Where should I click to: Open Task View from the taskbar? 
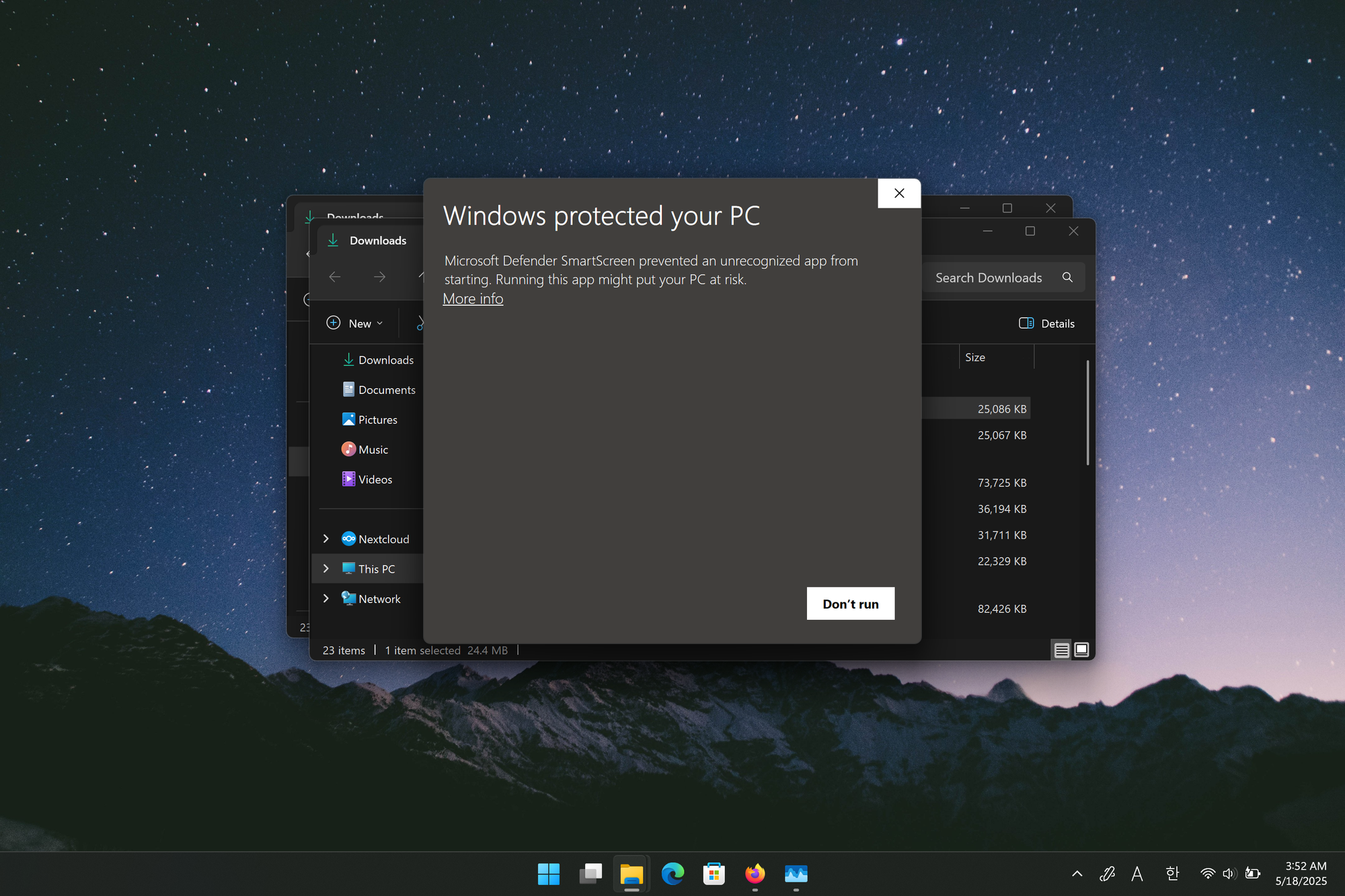[x=590, y=874]
